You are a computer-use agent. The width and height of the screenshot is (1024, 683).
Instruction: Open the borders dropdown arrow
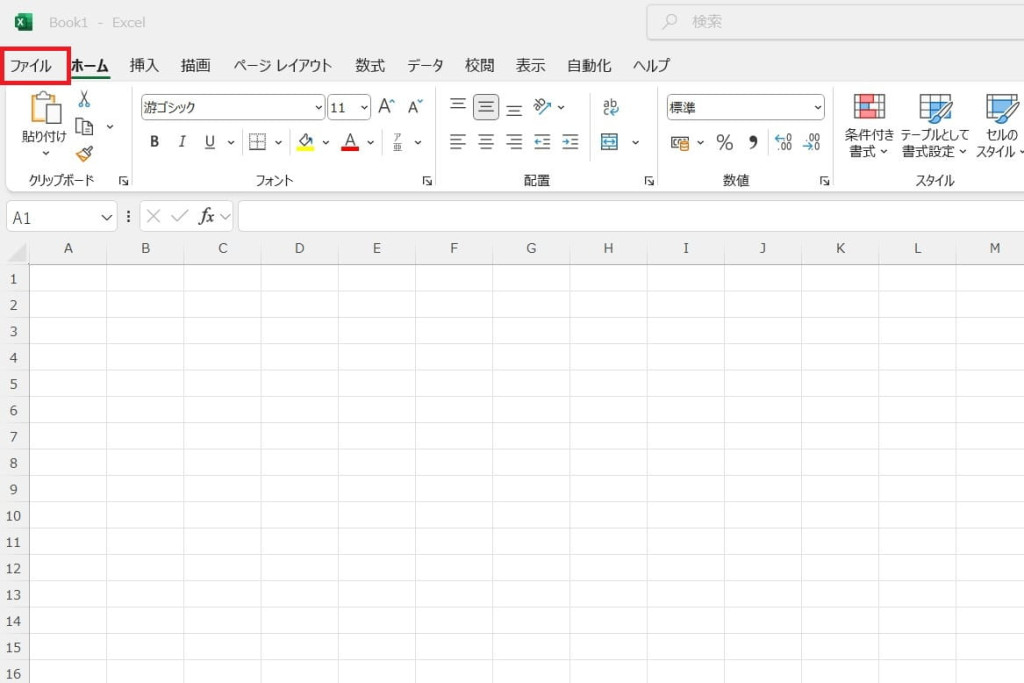click(278, 142)
